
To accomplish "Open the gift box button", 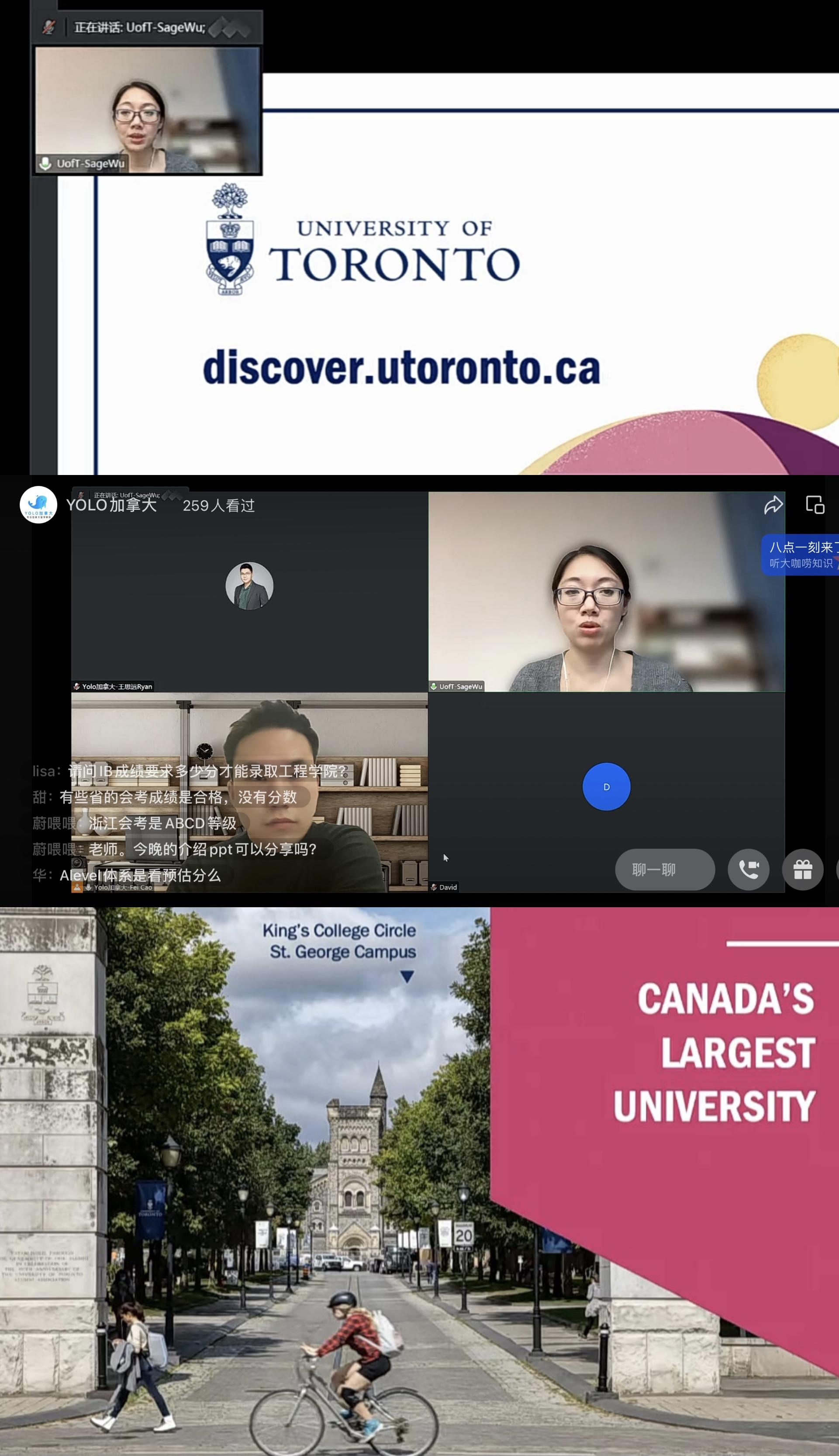I will (803, 869).
